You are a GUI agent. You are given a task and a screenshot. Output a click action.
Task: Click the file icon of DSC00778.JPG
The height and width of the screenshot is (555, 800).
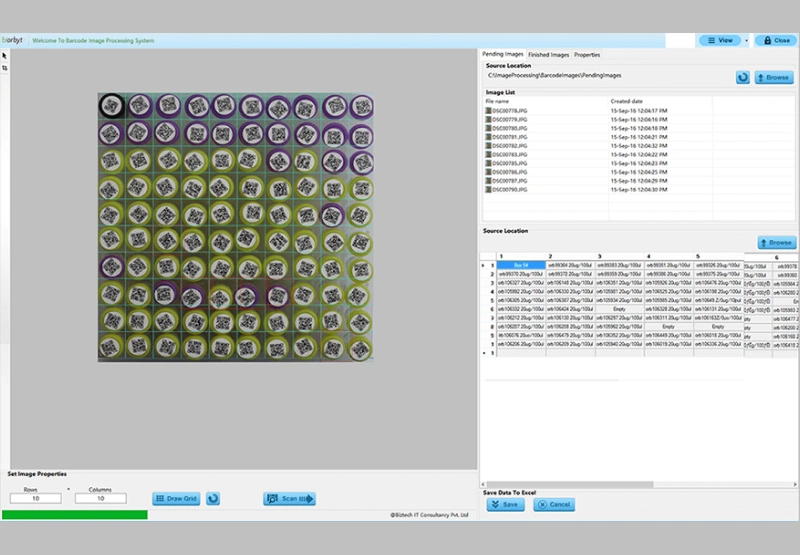point(488,110)
